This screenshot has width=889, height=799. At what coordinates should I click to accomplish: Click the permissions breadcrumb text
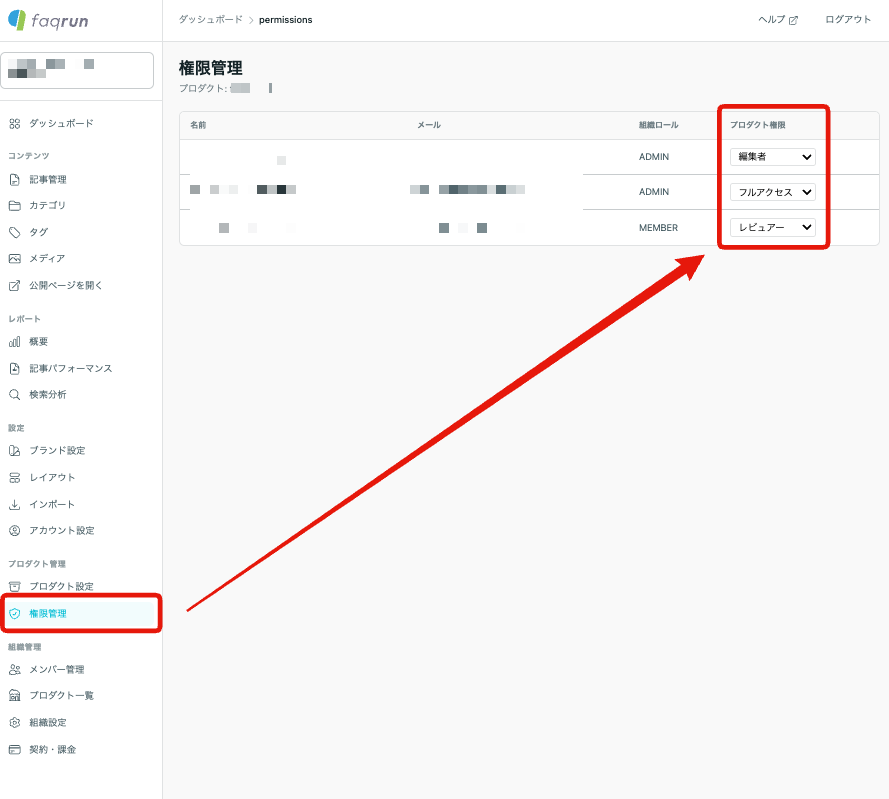[x=286, y=20]
